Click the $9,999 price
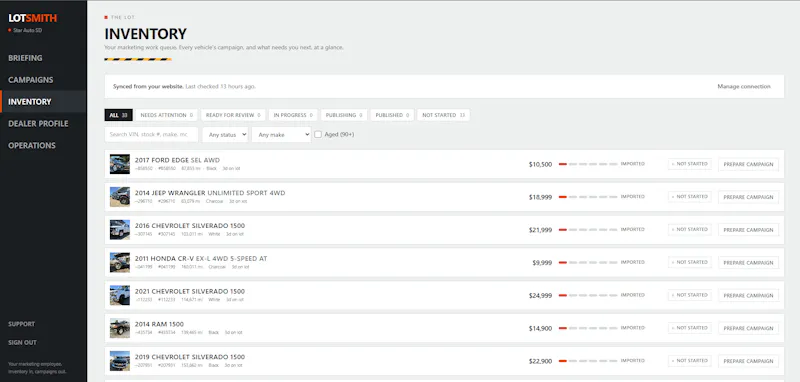Screen dimensions: 800x382 pos(542,263)
